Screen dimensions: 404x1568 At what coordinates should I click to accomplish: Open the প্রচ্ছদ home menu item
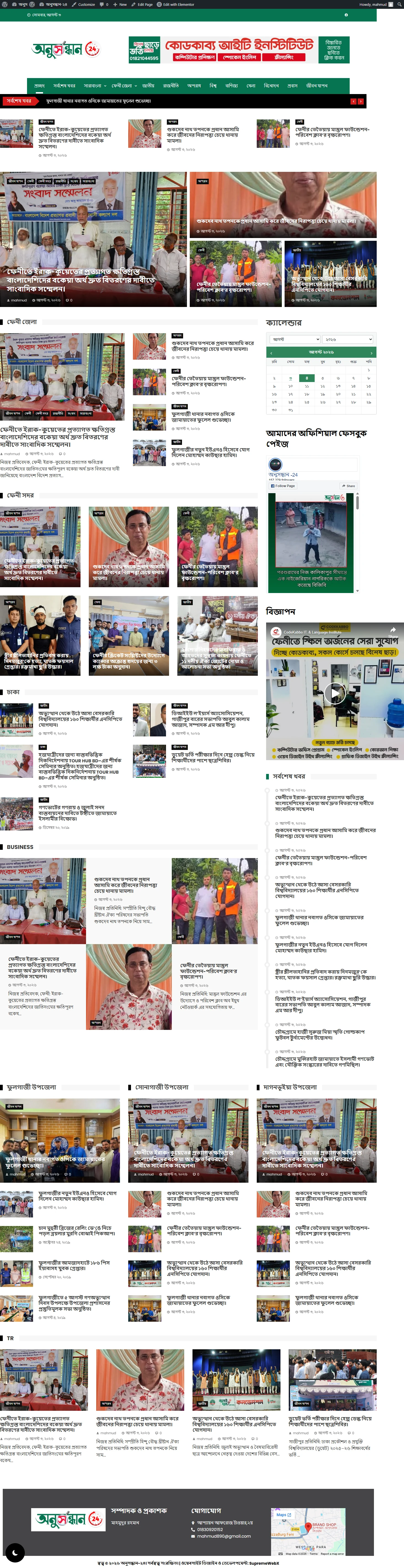[x=39, y=86]
